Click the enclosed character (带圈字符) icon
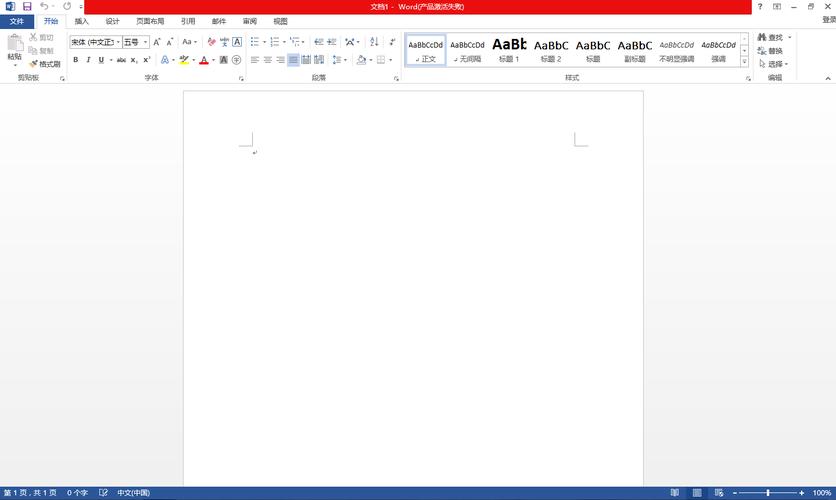Viewport: 836px width, 500px height. [x=237, y=60]
